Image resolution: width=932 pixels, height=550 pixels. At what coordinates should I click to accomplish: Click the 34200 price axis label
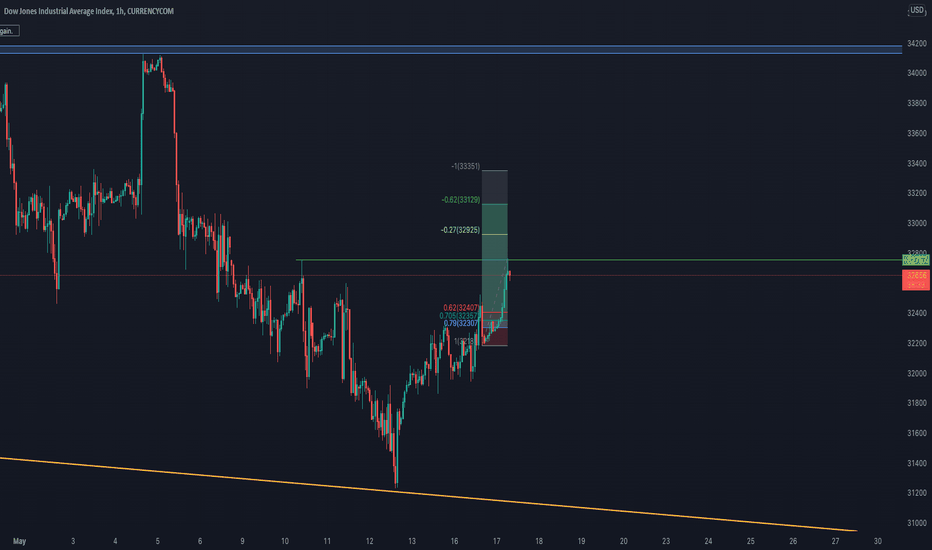(917, 43)
